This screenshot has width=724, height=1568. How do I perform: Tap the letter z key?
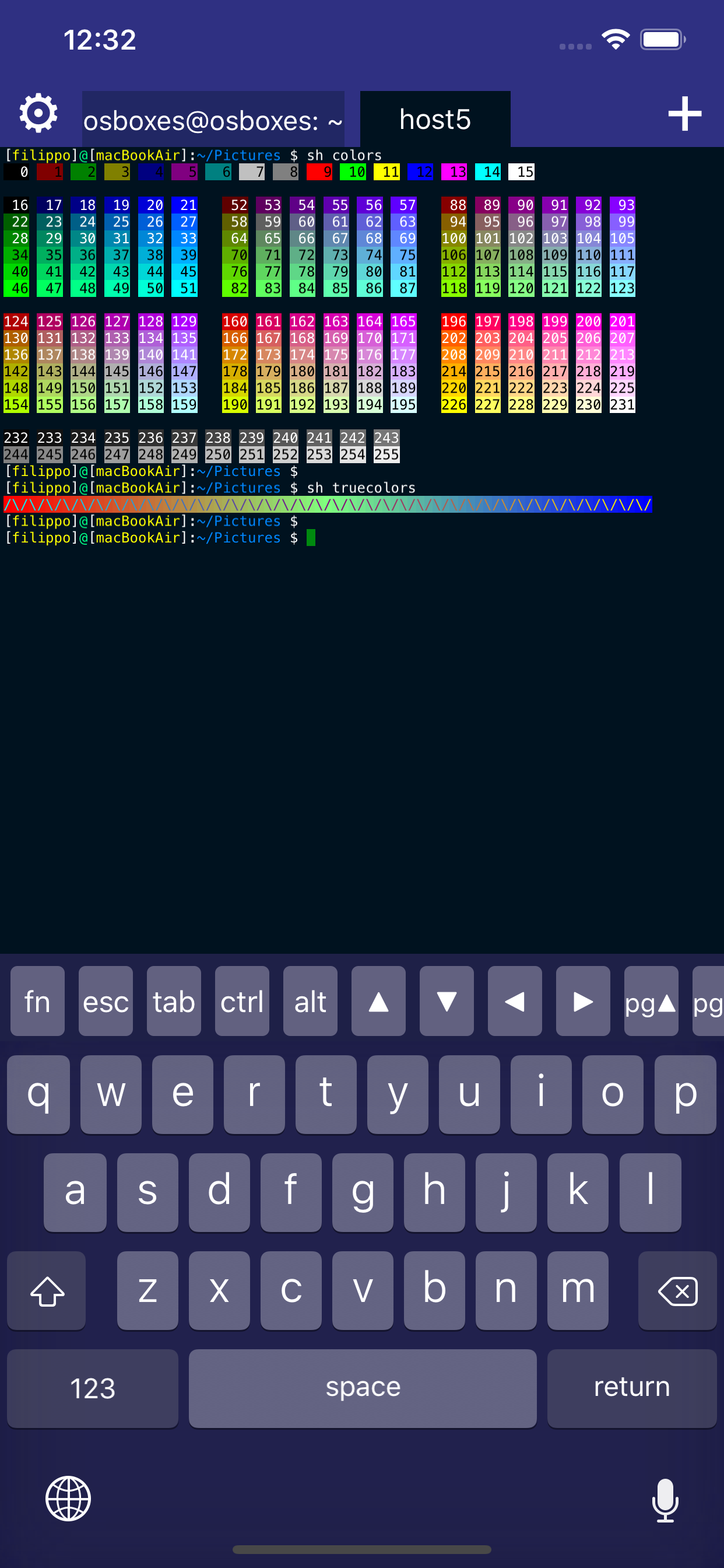(147, 1290)
